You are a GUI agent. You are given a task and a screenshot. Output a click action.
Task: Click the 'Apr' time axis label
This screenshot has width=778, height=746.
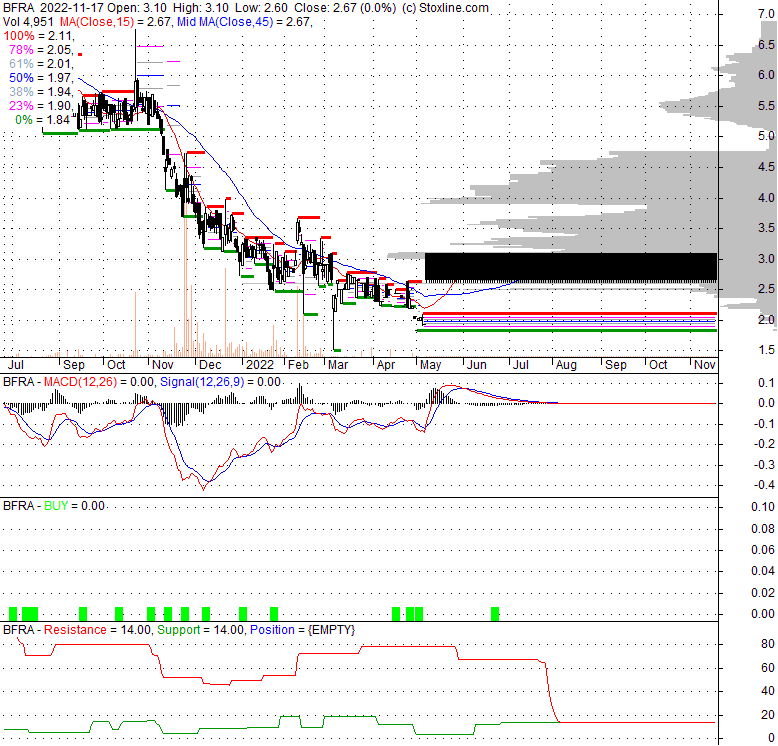386,365
